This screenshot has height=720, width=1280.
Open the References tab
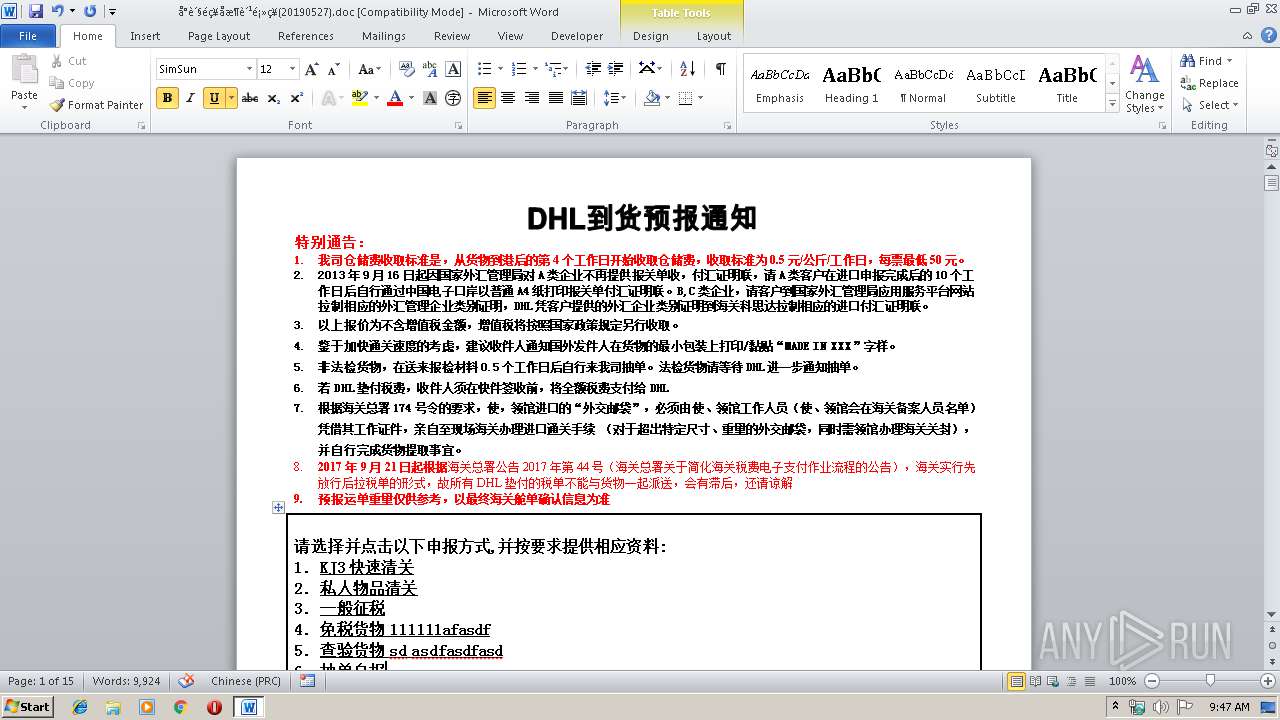[306, 36]
